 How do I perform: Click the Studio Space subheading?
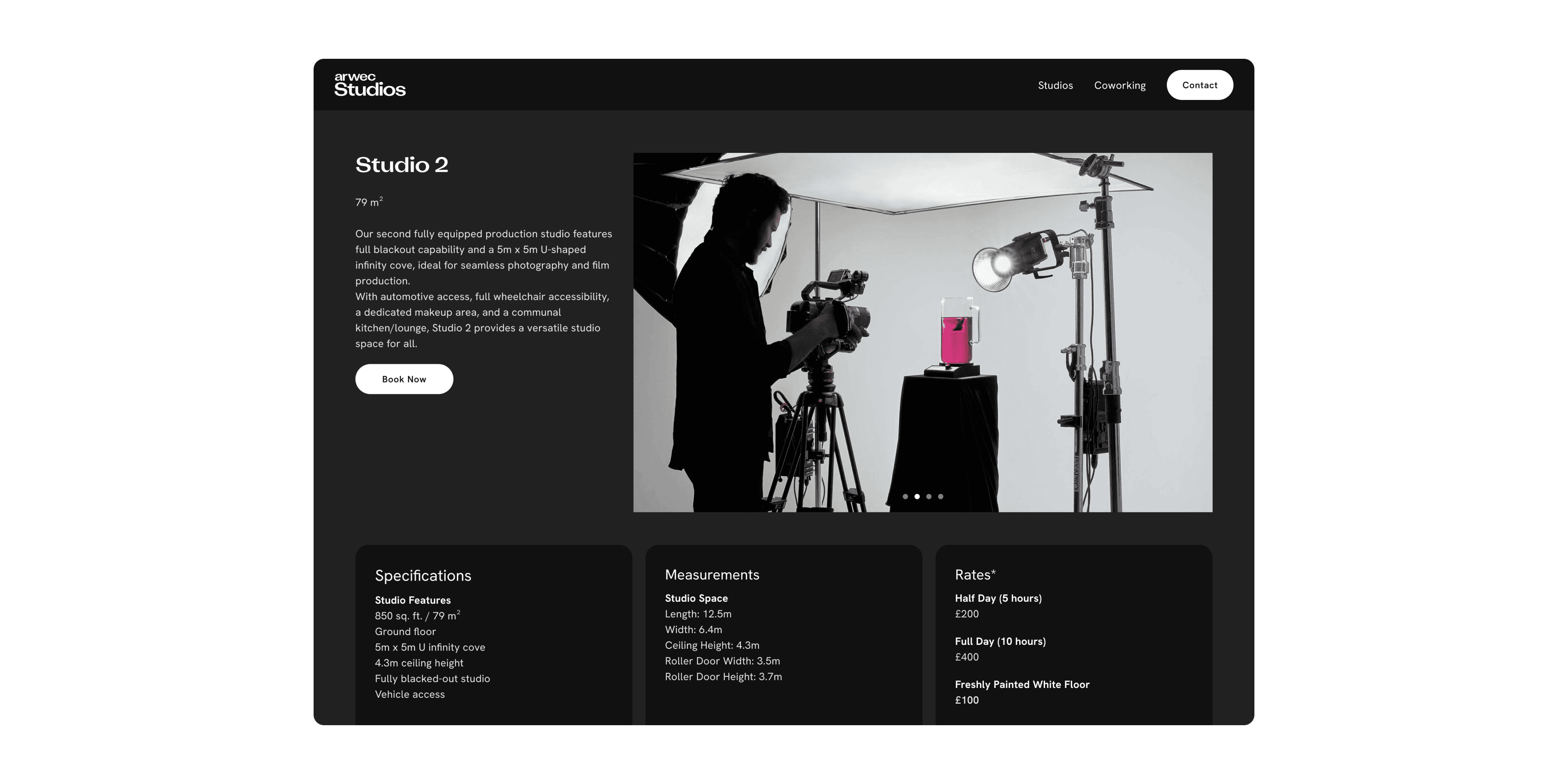696,598
